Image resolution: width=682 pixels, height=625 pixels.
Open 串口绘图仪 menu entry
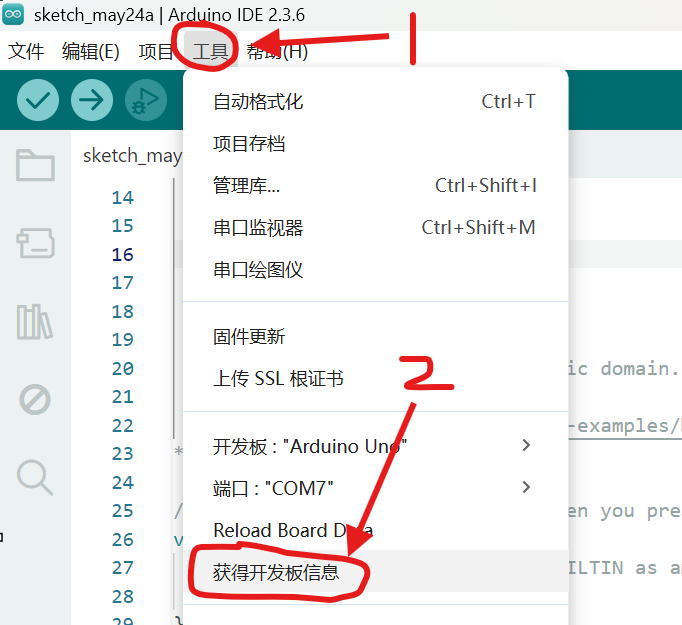click(376, 270)
